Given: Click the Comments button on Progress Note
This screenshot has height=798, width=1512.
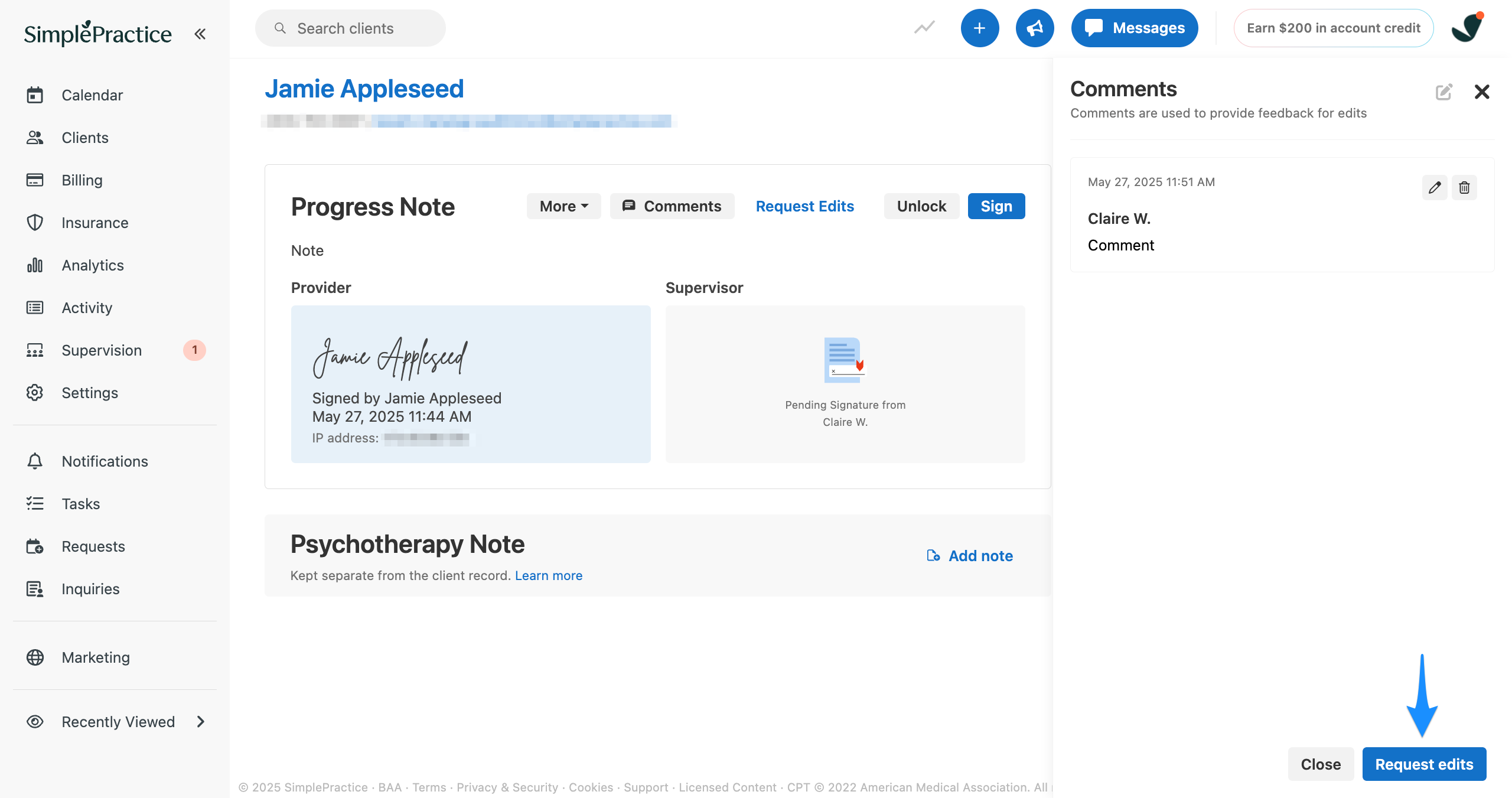Looking at the screenshot, I should tap(672, 206).
